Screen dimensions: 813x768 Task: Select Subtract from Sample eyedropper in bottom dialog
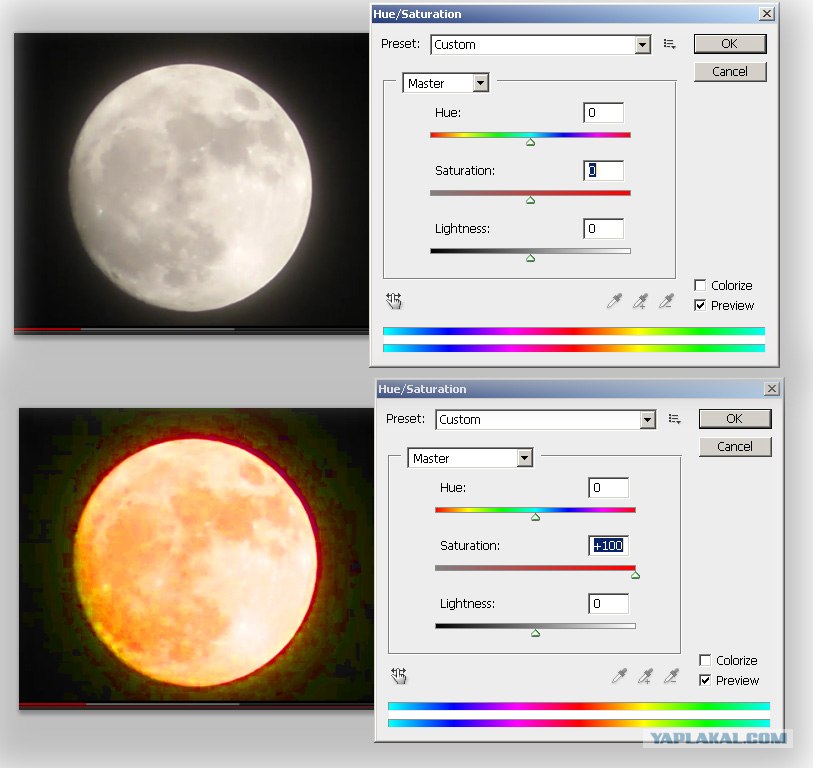(x=672, y=676)
